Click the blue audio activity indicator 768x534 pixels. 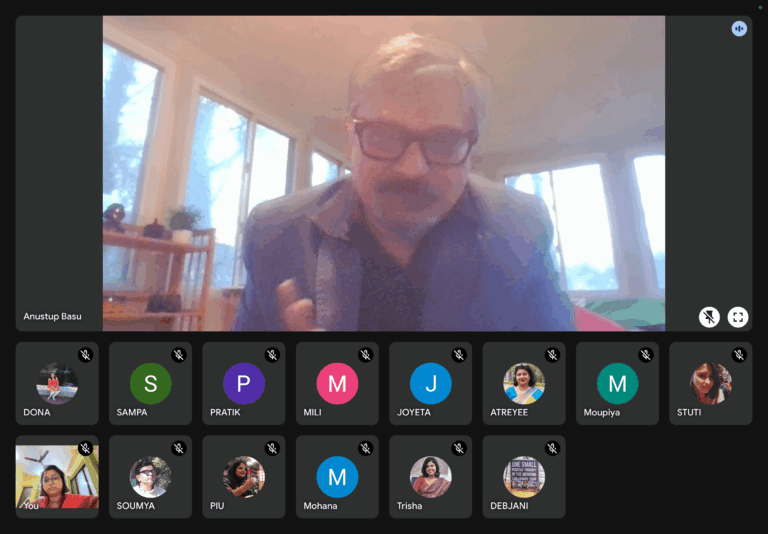point(739,29)
